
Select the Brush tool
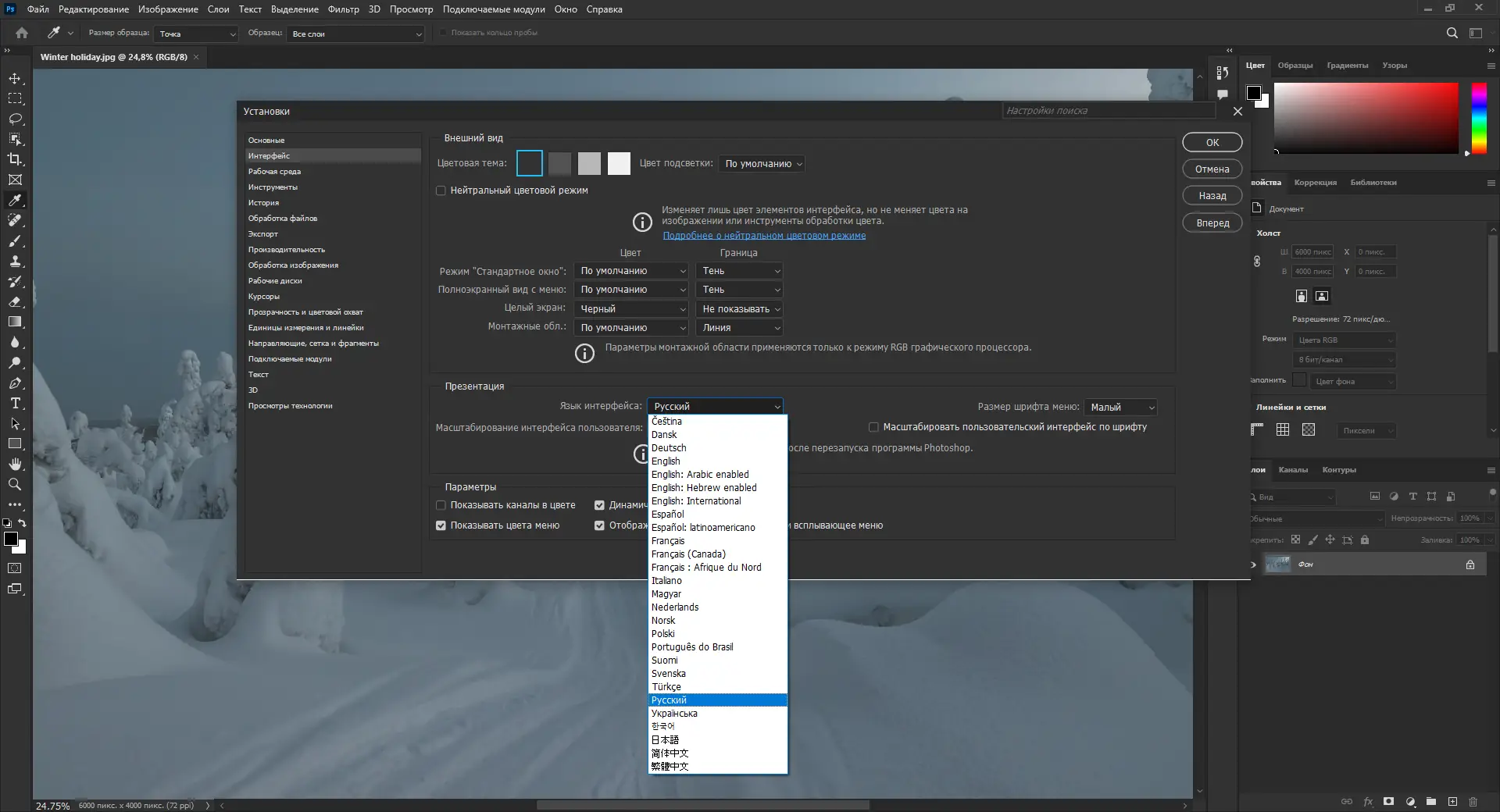[x=15, y=240]
